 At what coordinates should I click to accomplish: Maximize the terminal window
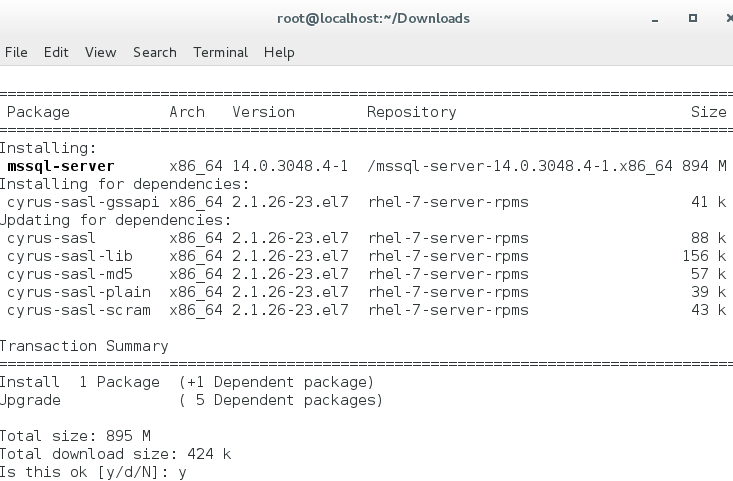(x=693, y=18)
